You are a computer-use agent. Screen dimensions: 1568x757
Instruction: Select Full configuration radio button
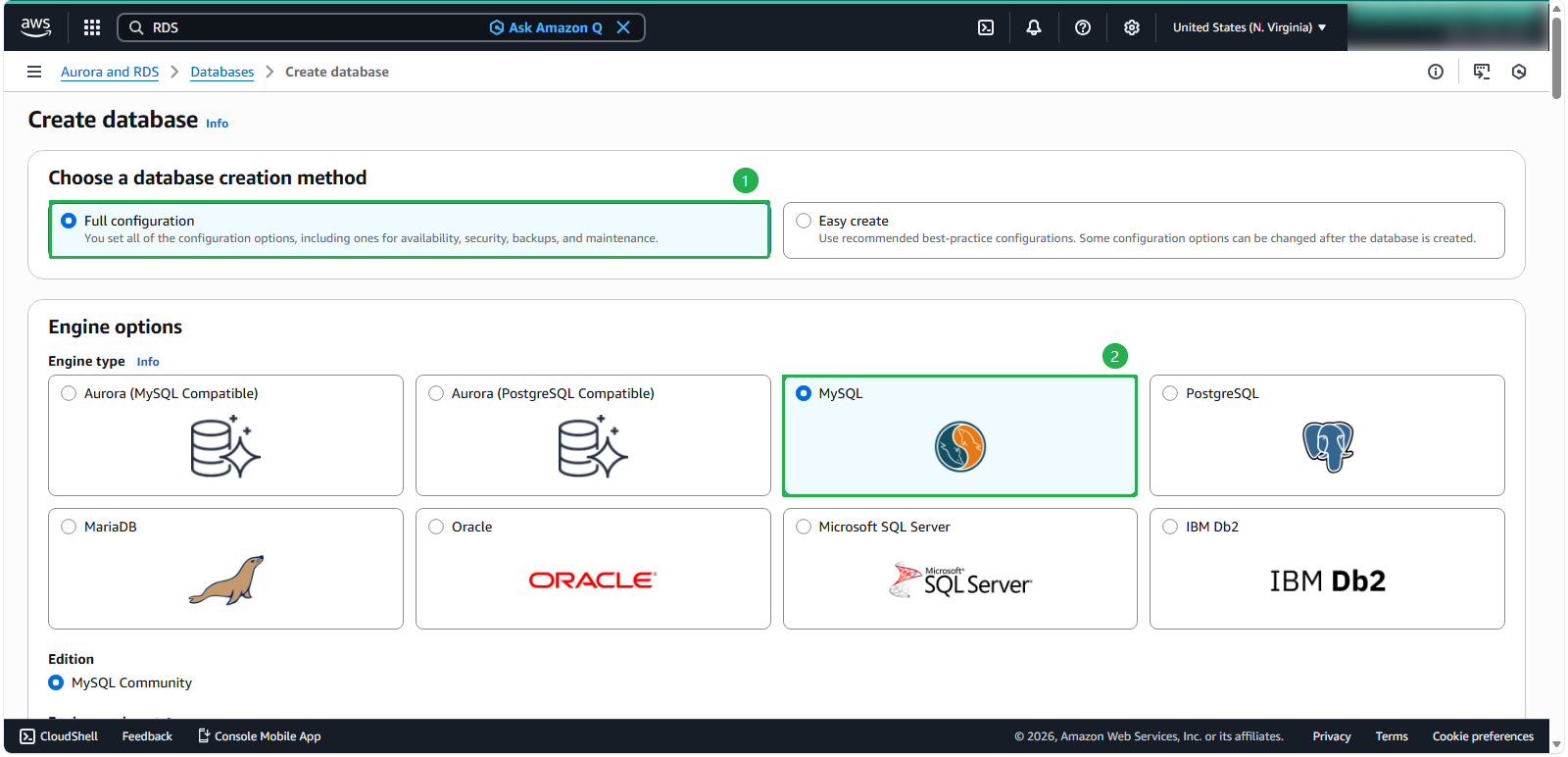point(69,221)
